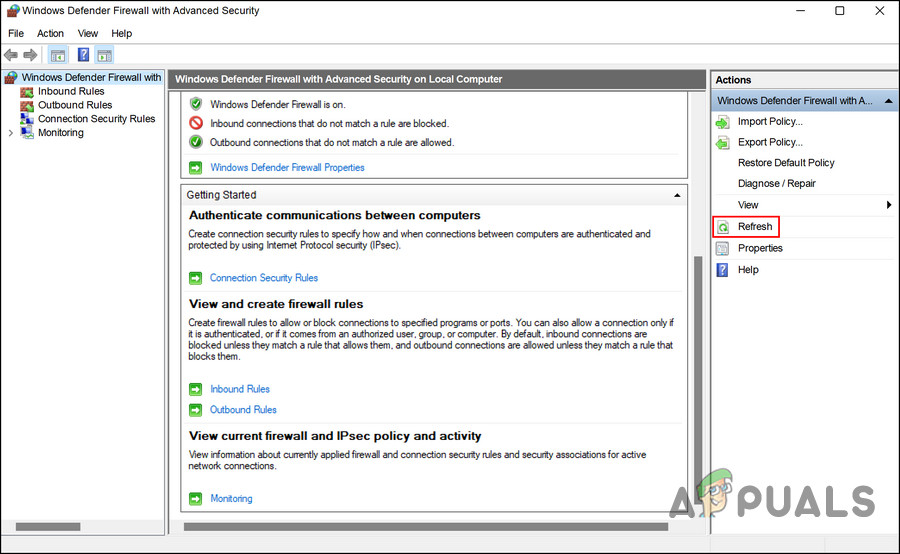Click the green check outbound allowed icon
The height and width of the screenshot is (554, 900).
[x=196, y=142]
